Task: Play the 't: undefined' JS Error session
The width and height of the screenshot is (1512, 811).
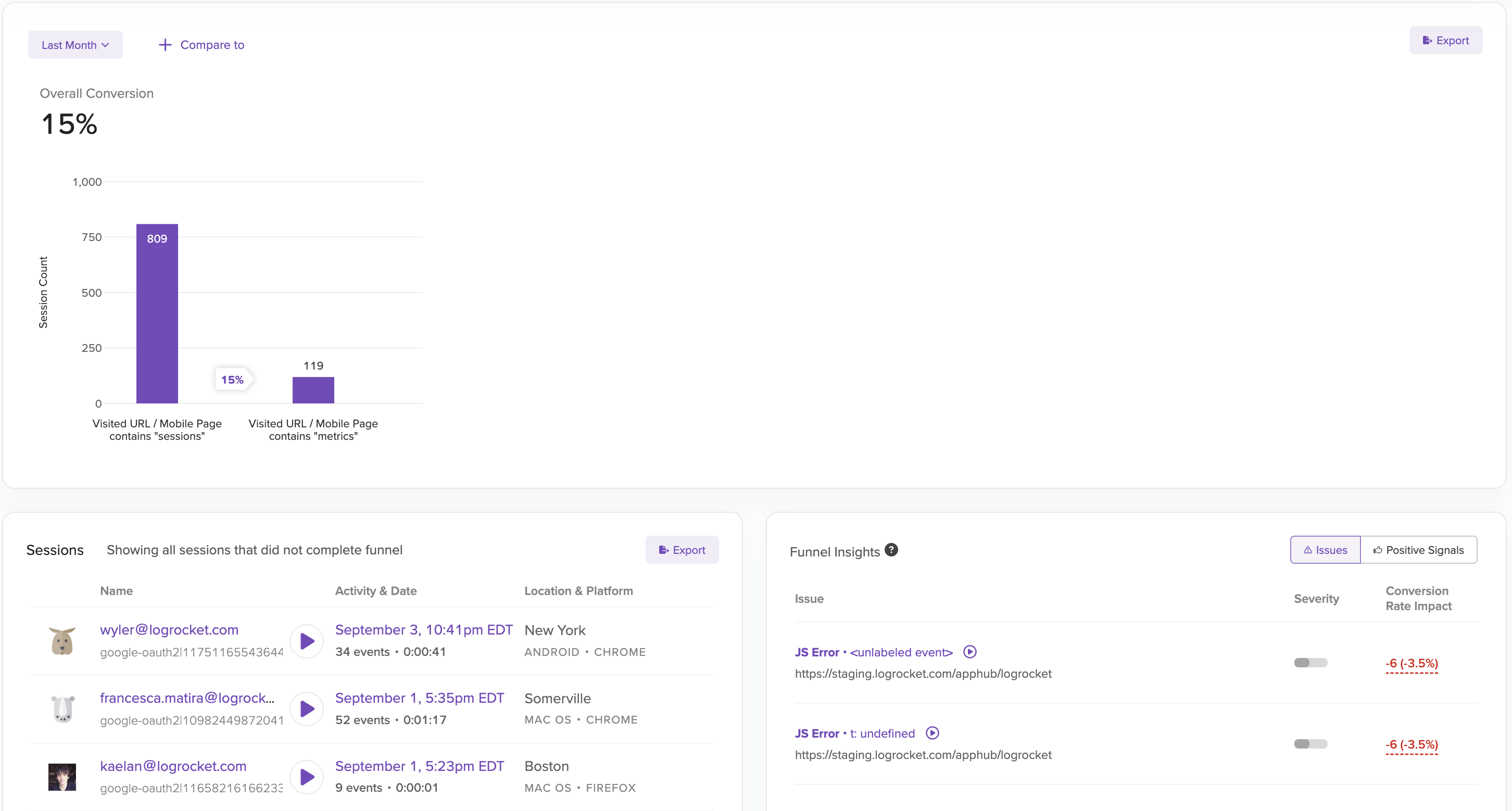Action: coord(932,733)
